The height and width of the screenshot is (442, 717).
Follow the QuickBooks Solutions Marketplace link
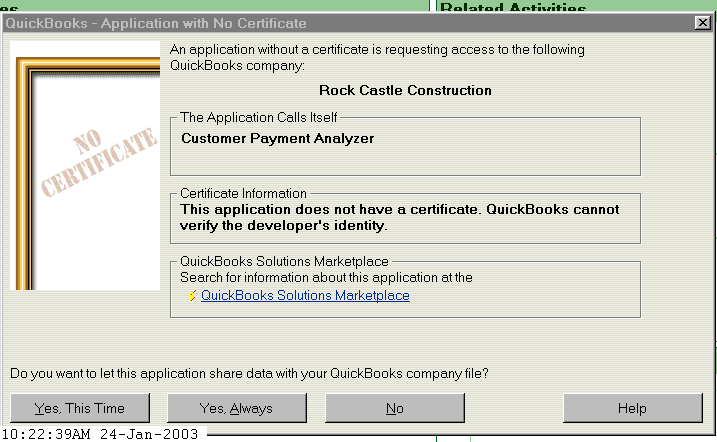point(305,296)
